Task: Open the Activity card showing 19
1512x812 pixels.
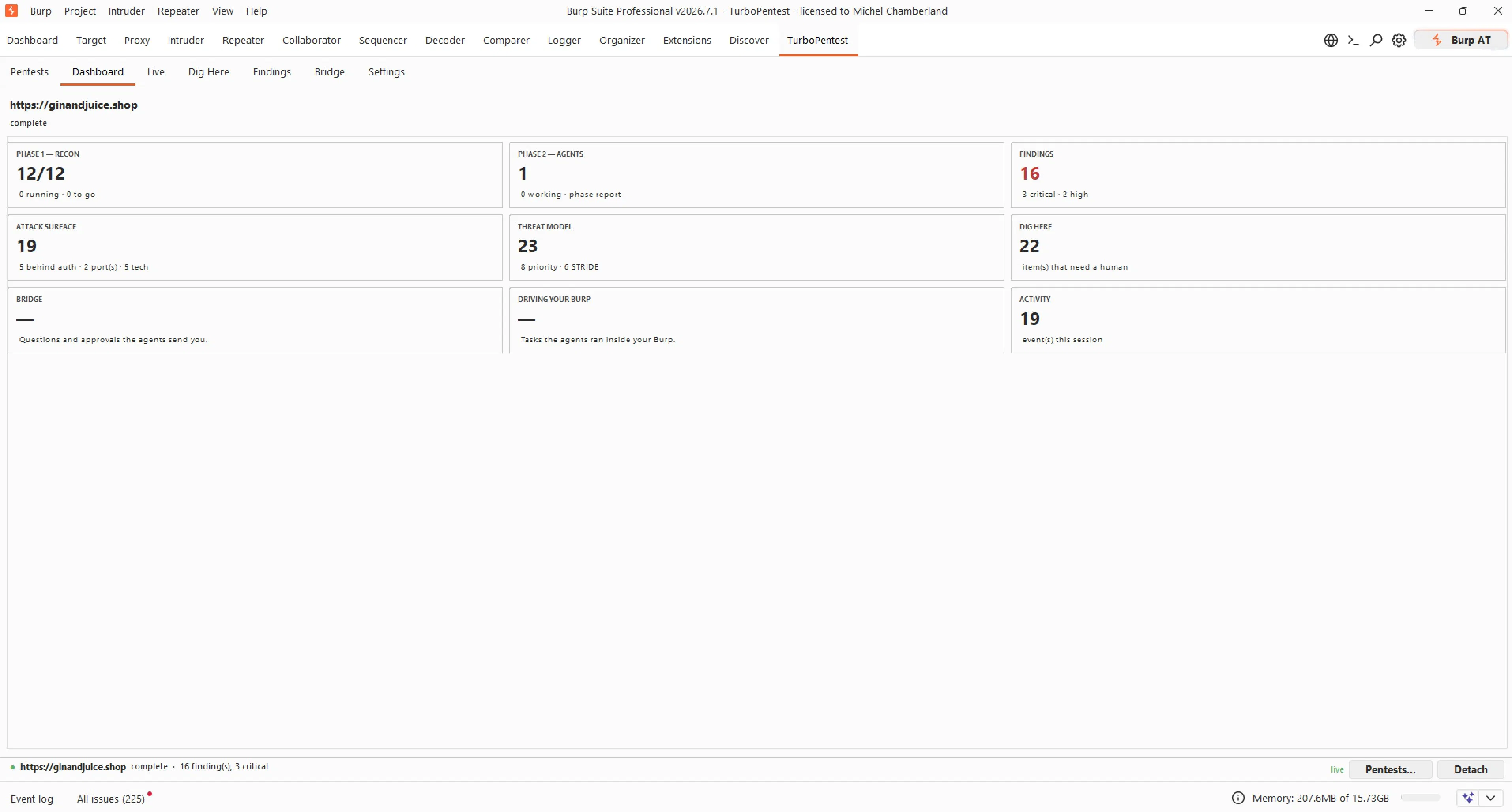Action: coord(1258,320)
